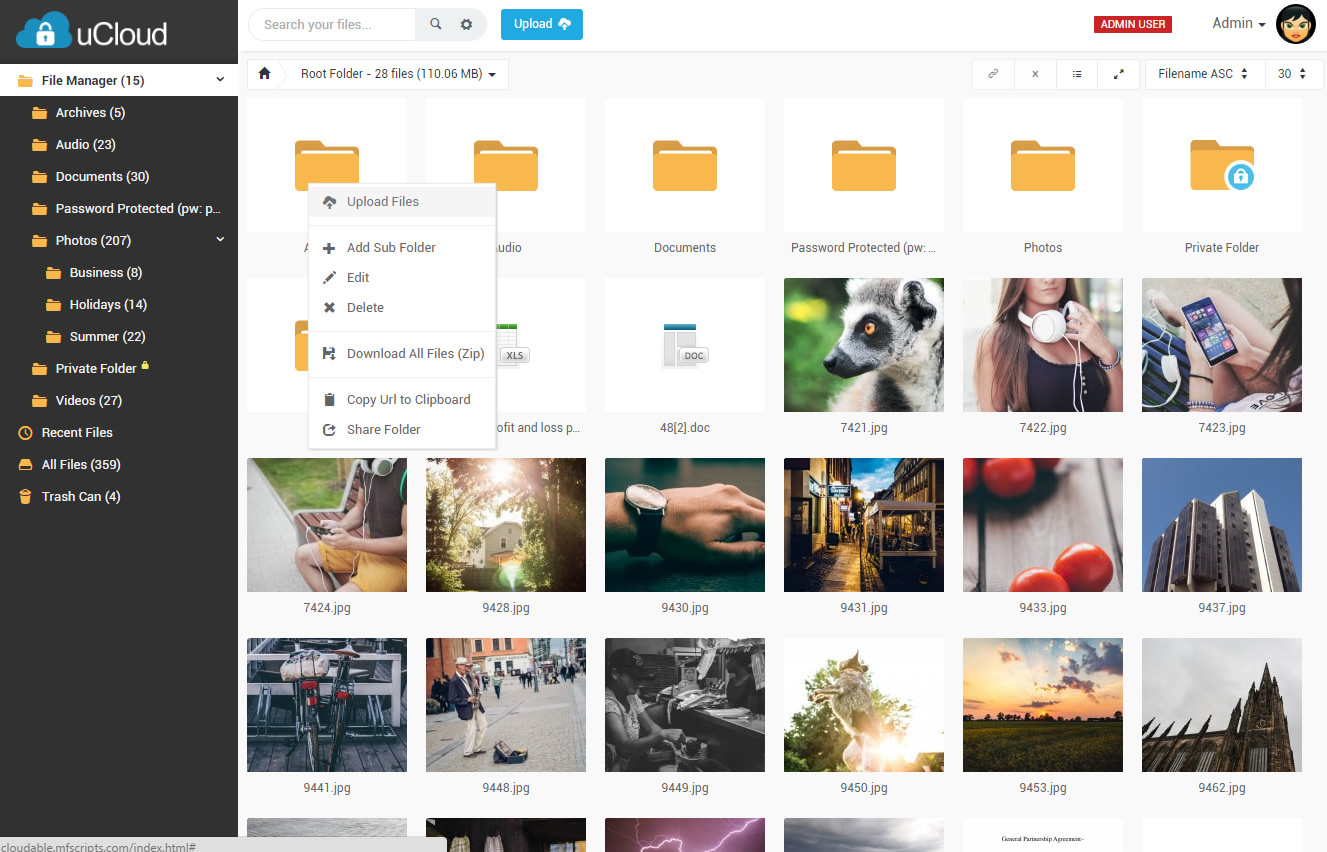
Task: Click the copy link icon in the toolbar
Action: pyautogui.click(x=993, y=74)
